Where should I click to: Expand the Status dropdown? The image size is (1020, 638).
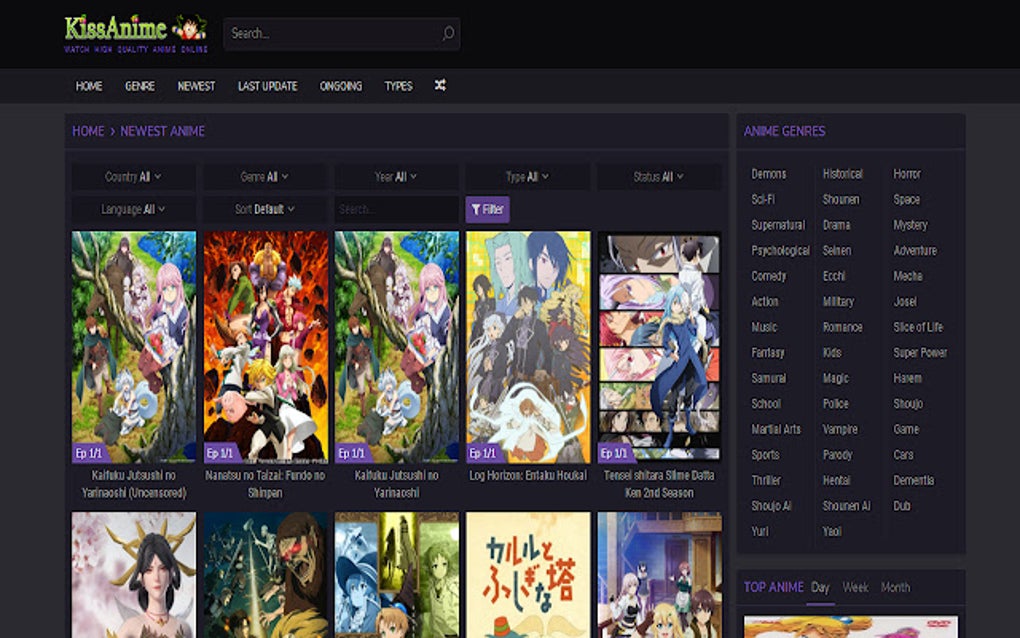point(658,176)
